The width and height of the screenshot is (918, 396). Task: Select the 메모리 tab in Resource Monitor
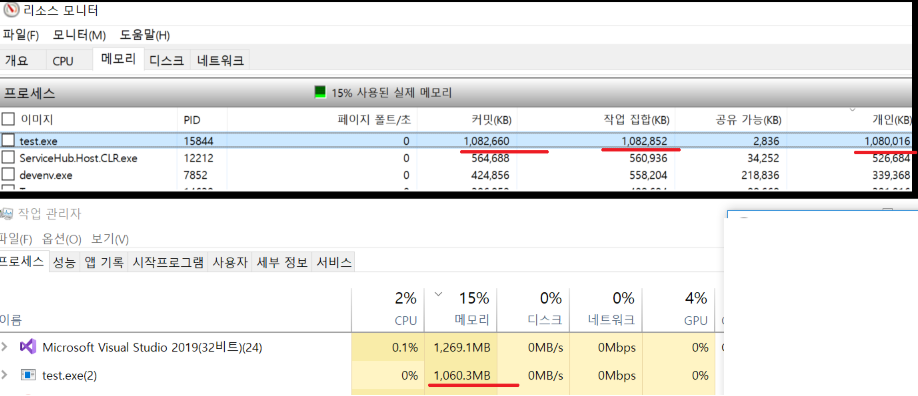point(118,59)
